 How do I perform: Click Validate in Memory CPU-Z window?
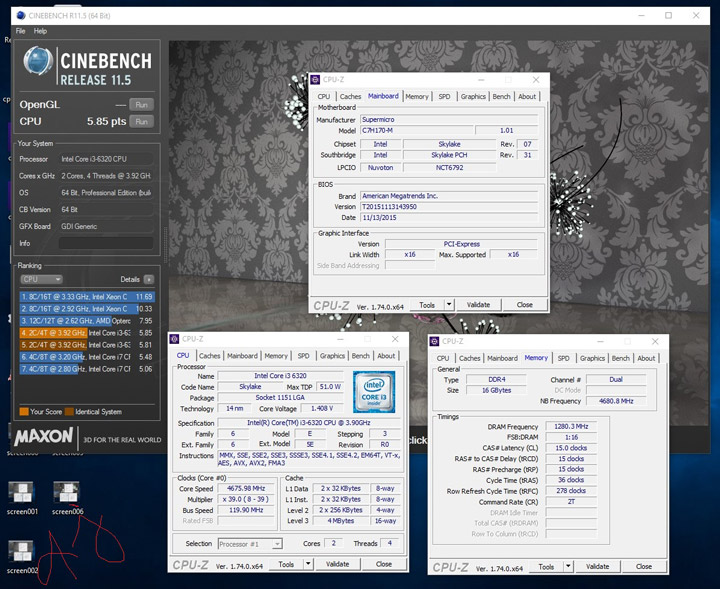pos(597,567)
